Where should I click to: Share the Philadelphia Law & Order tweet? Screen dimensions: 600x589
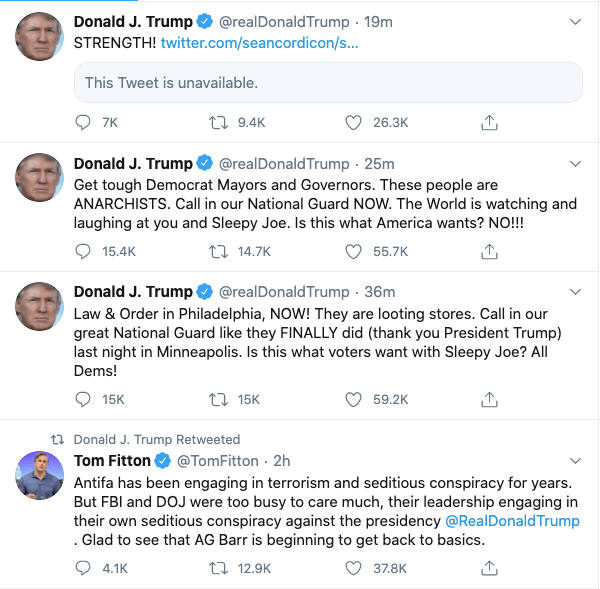pyautogui.click(x=489, y=399)
